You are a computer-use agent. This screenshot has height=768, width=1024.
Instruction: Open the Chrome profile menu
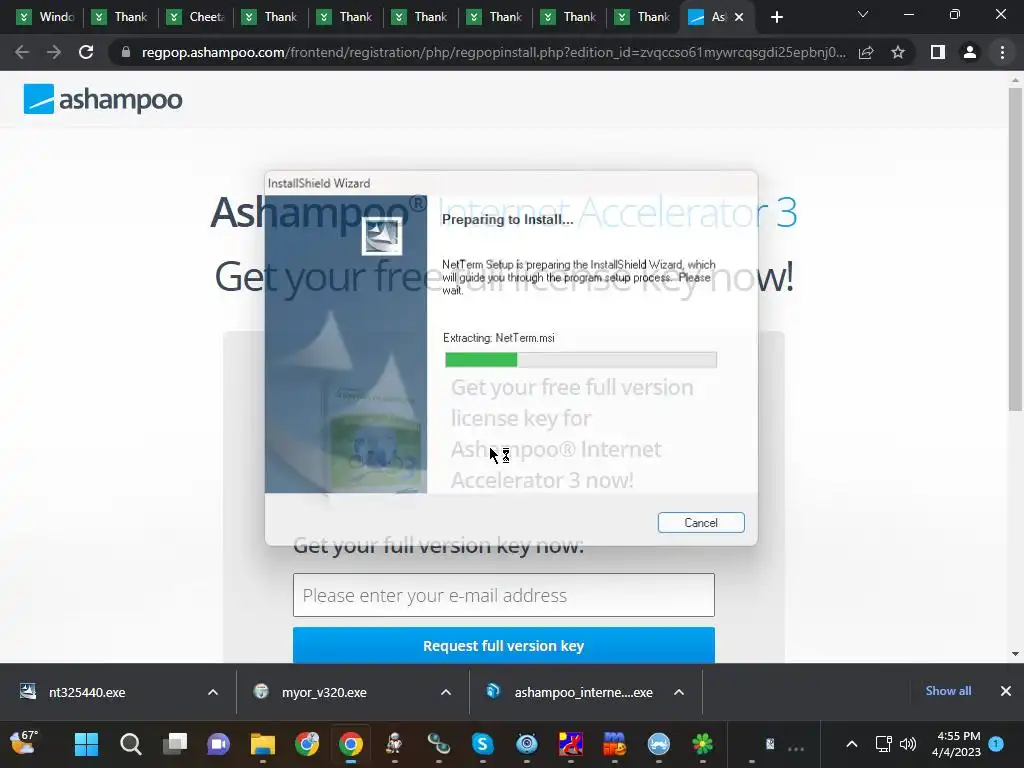coord(970,52)
